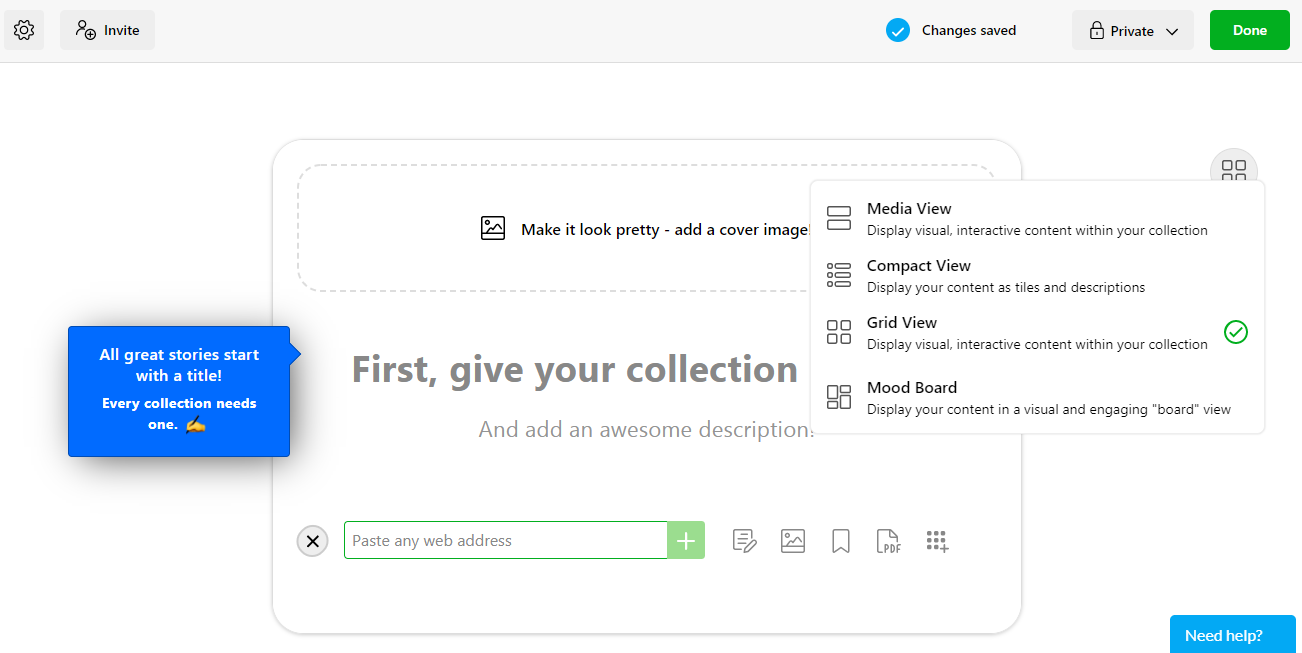Click the awesome description field
This screenshot has width=1302, height=653.
click(646, 429)
